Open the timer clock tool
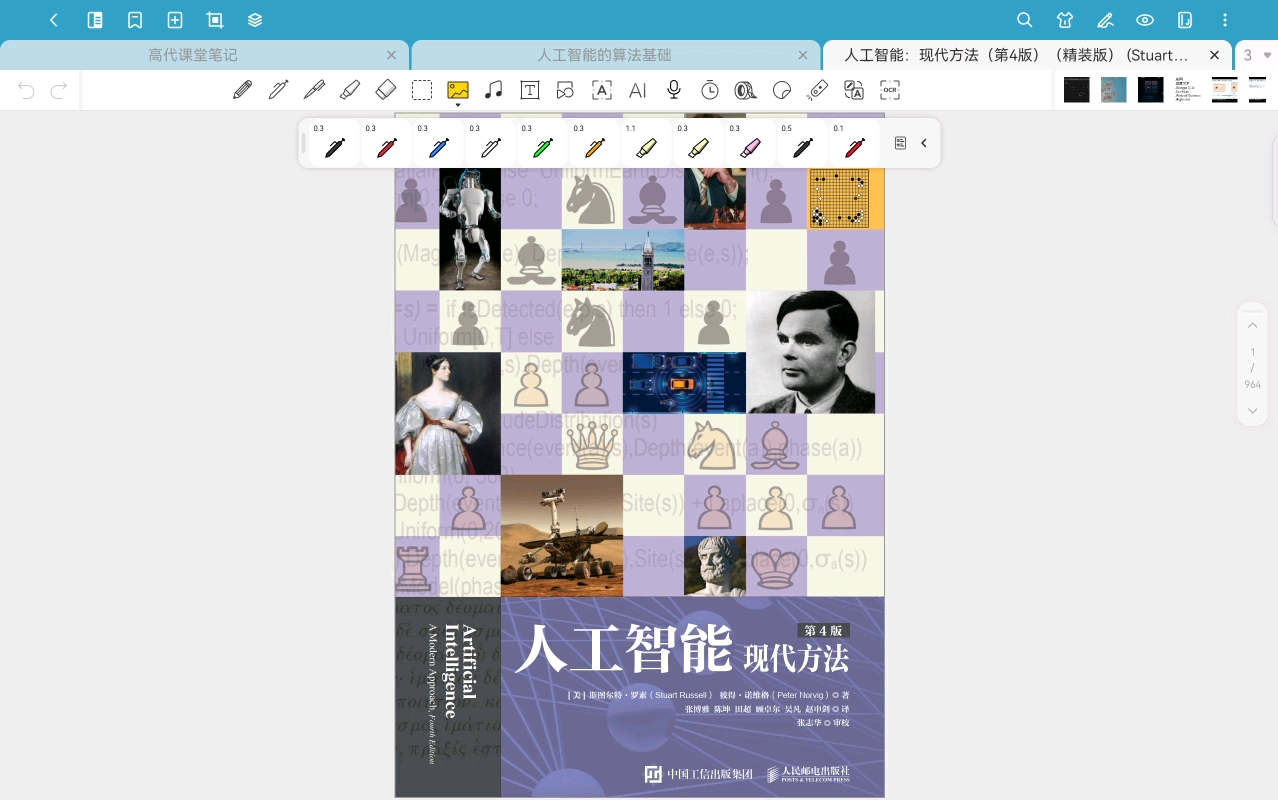1278x800 pixels. click(710, 90)
